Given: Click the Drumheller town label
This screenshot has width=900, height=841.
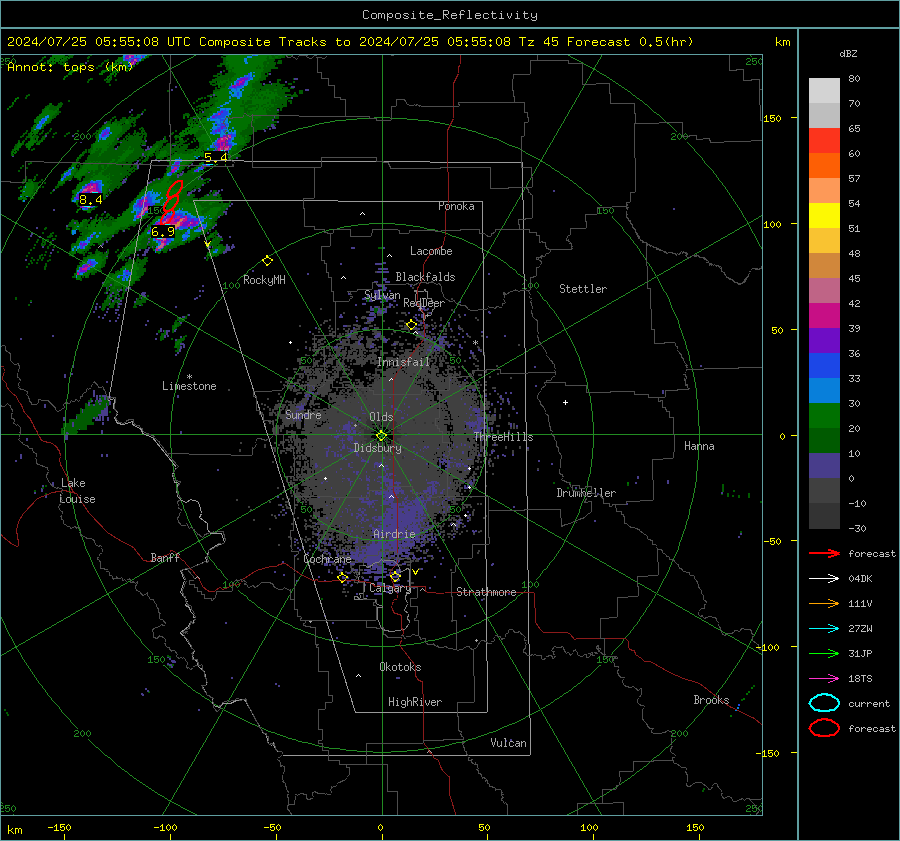Looking at the screenshot, I should (x=586, y=493).
